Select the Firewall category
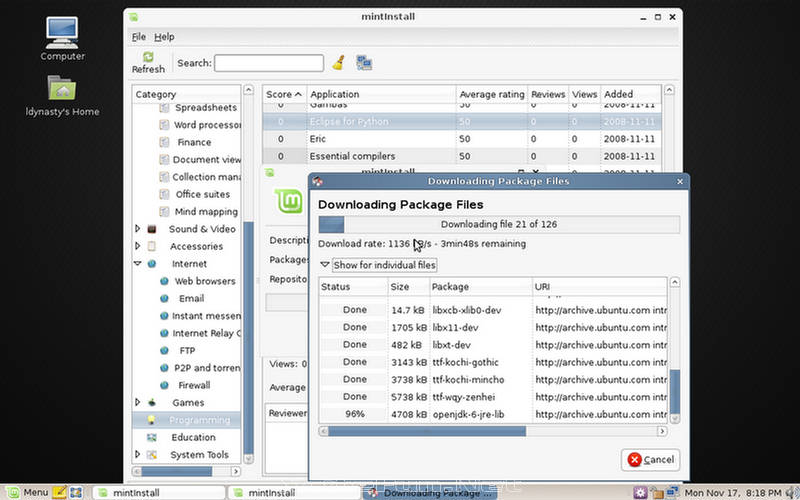 [x=194, y=385]
